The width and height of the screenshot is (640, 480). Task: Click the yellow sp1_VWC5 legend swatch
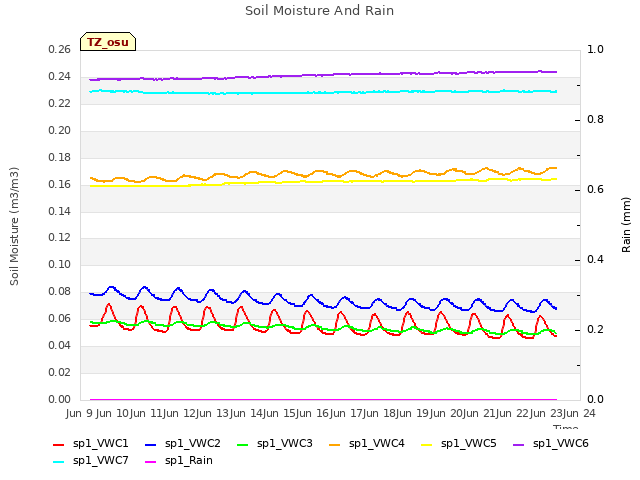427,445
